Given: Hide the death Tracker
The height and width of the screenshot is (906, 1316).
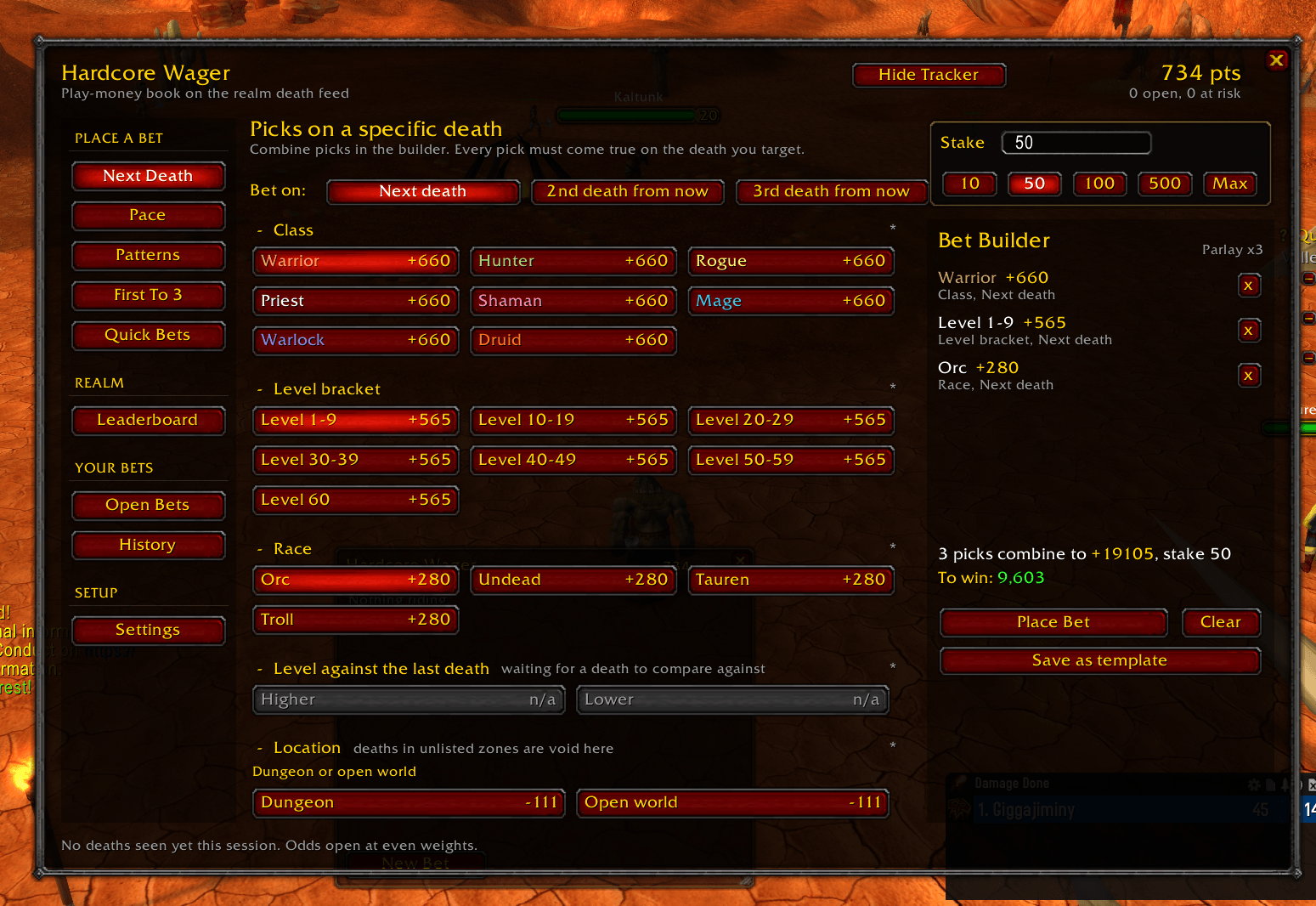Looking at the screenshot, I should [x=929, y=76].
